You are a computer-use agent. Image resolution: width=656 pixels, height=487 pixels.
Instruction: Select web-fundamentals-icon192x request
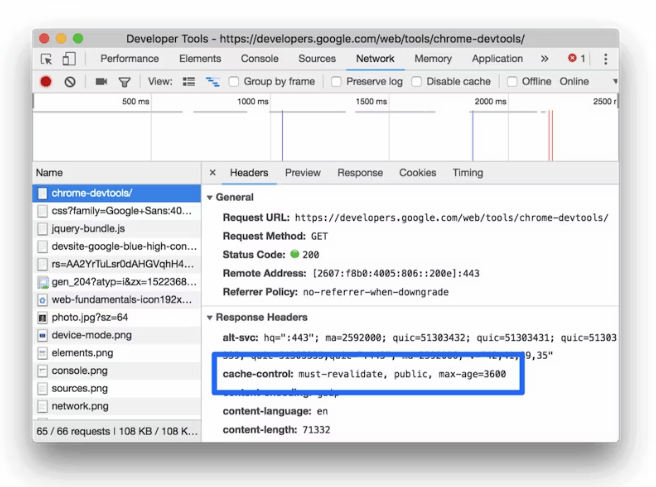pyautogui.click(x=117, y=300)
